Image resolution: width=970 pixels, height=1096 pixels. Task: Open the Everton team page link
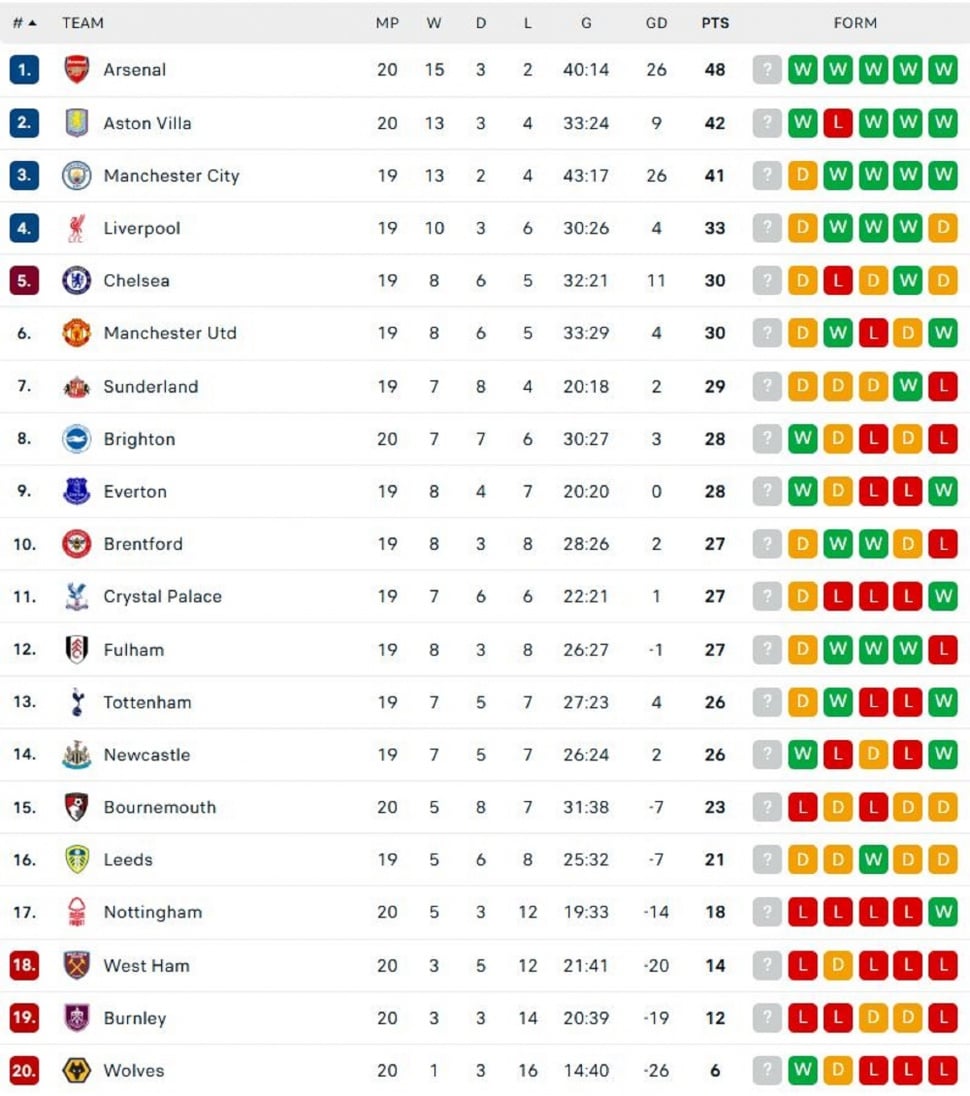pyautogui.click(x=135, y=492)
